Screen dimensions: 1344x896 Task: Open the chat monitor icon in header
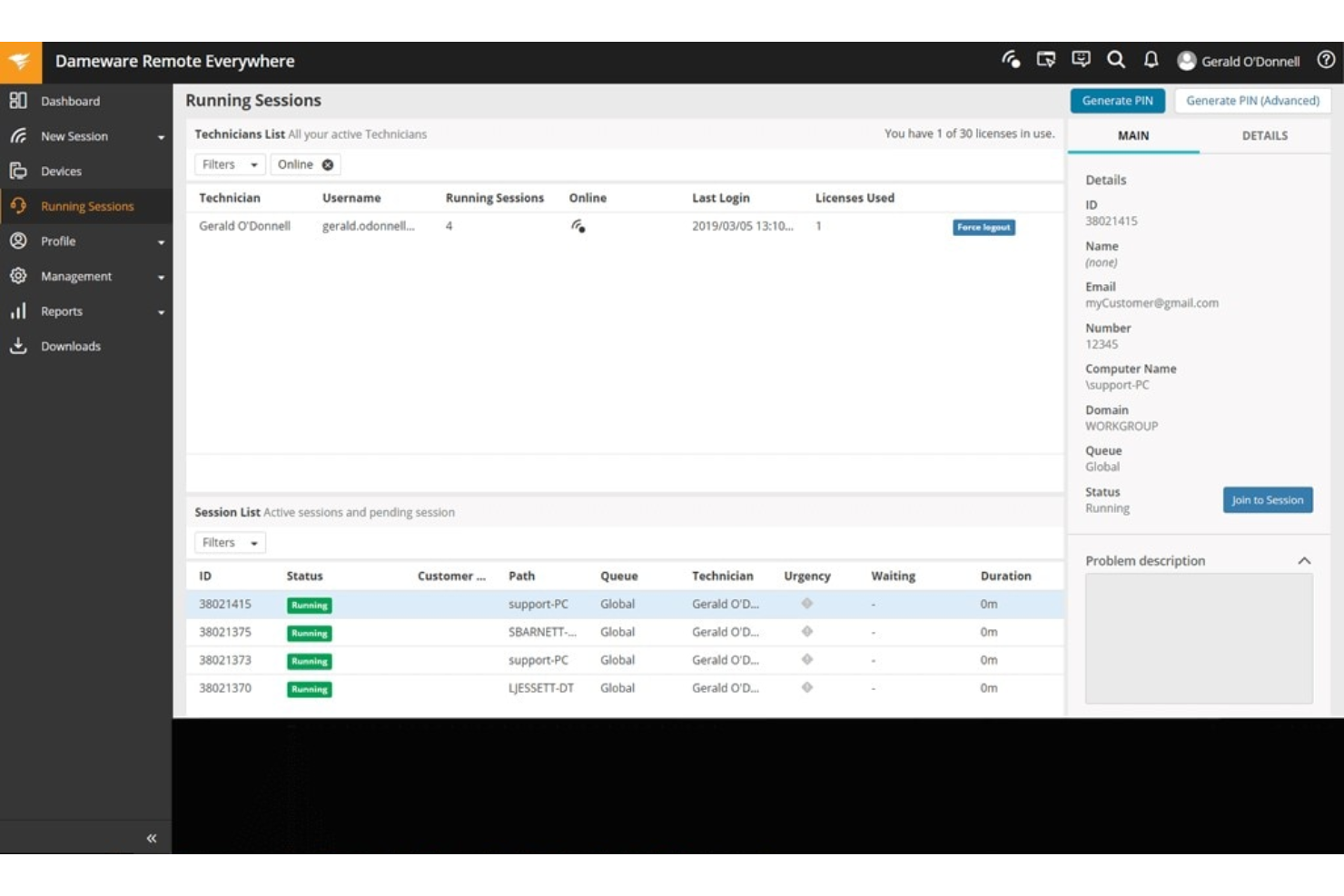coord(1081,60)
